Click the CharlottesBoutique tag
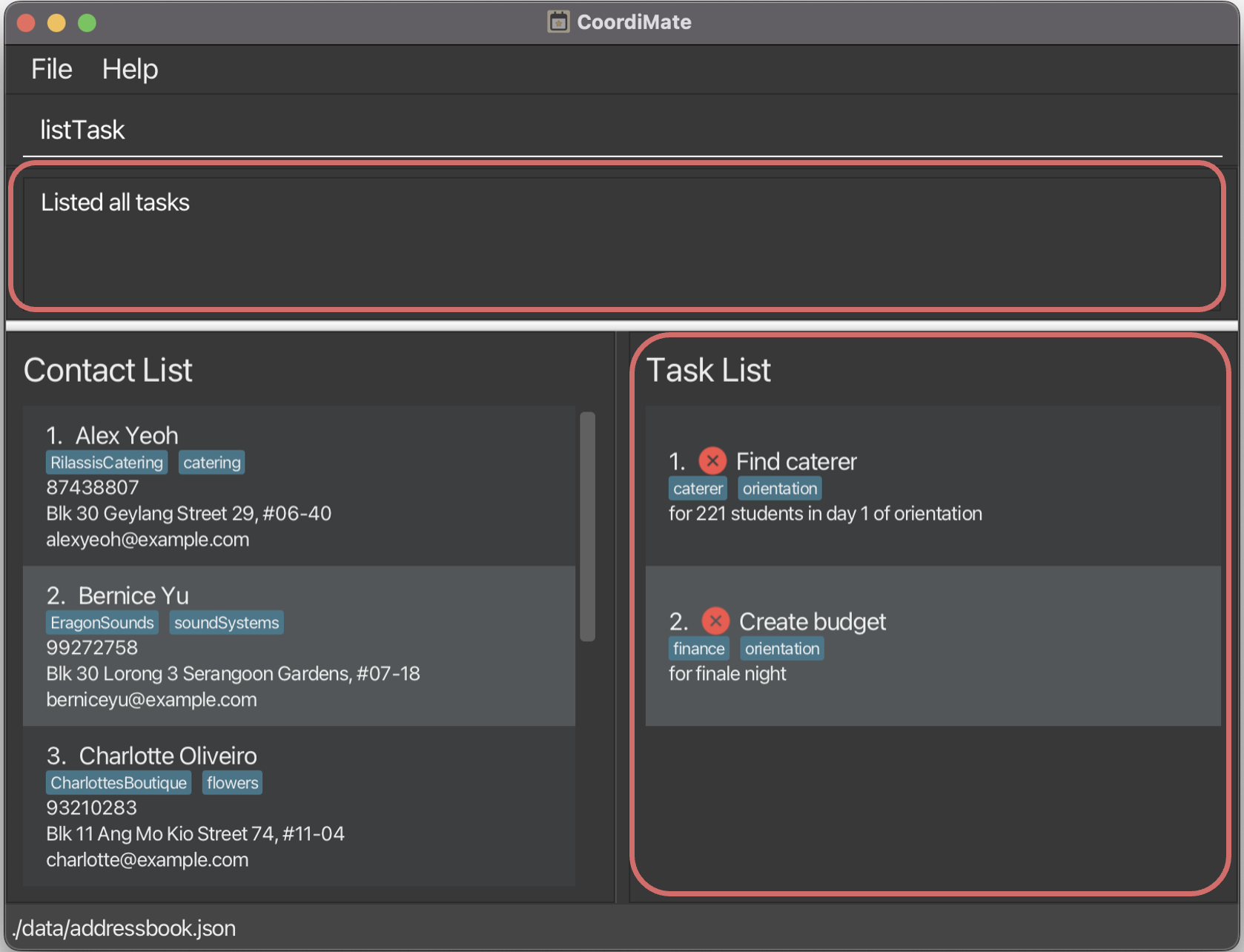This screenshot has height=952, width=1244. pos(119,783)
